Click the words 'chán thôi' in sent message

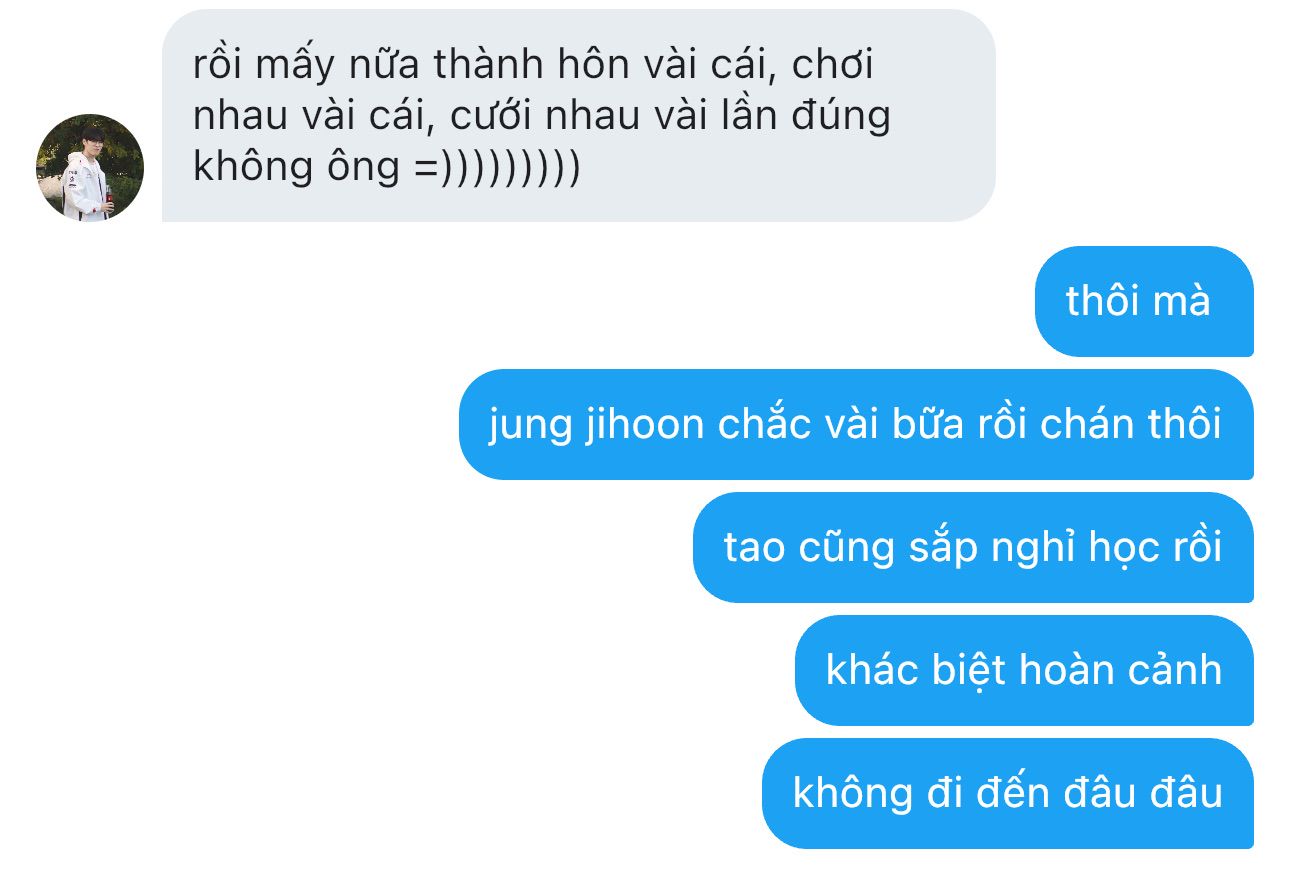[x=1131, y=424]
